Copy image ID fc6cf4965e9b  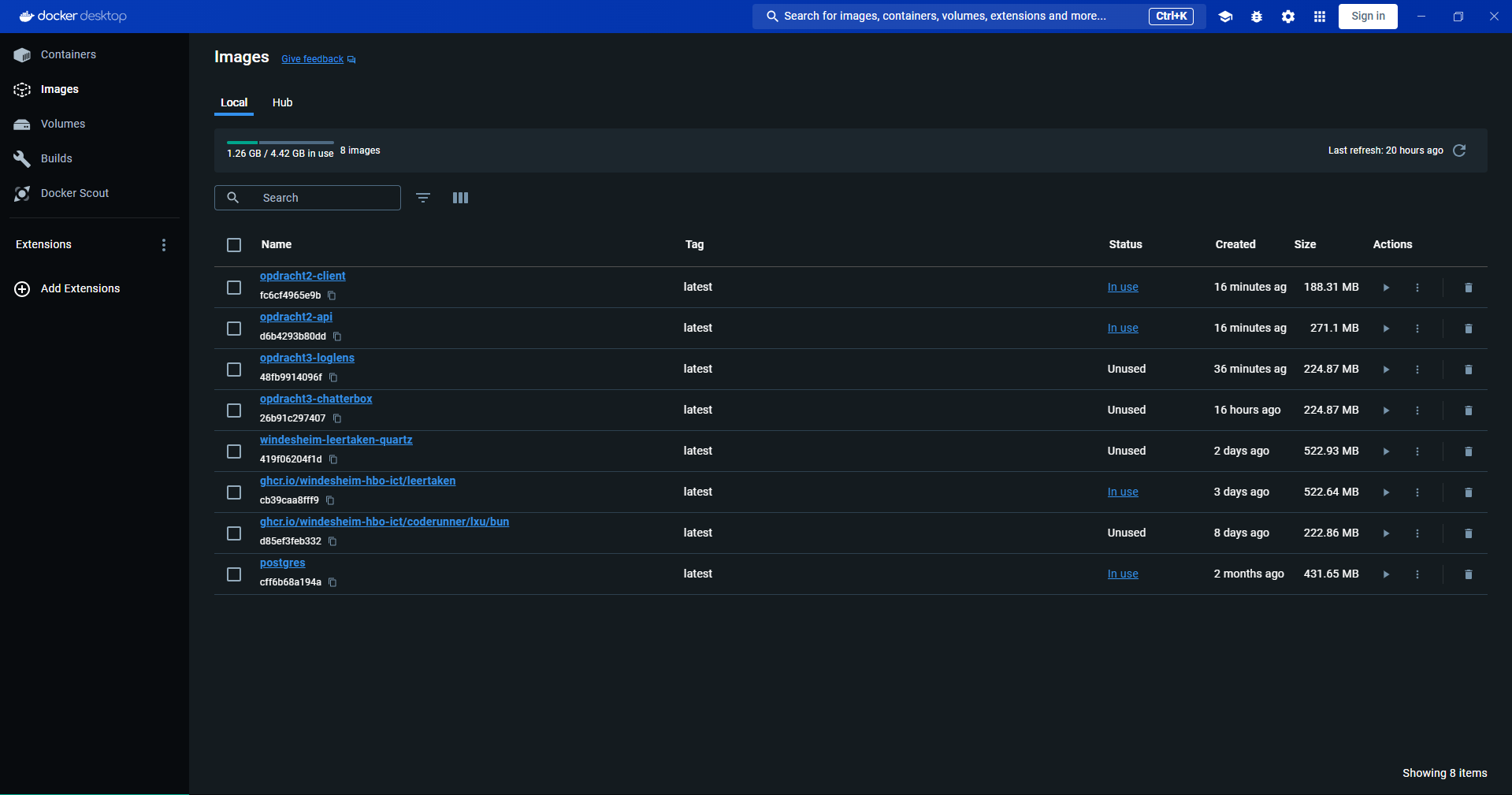(332, 295)
